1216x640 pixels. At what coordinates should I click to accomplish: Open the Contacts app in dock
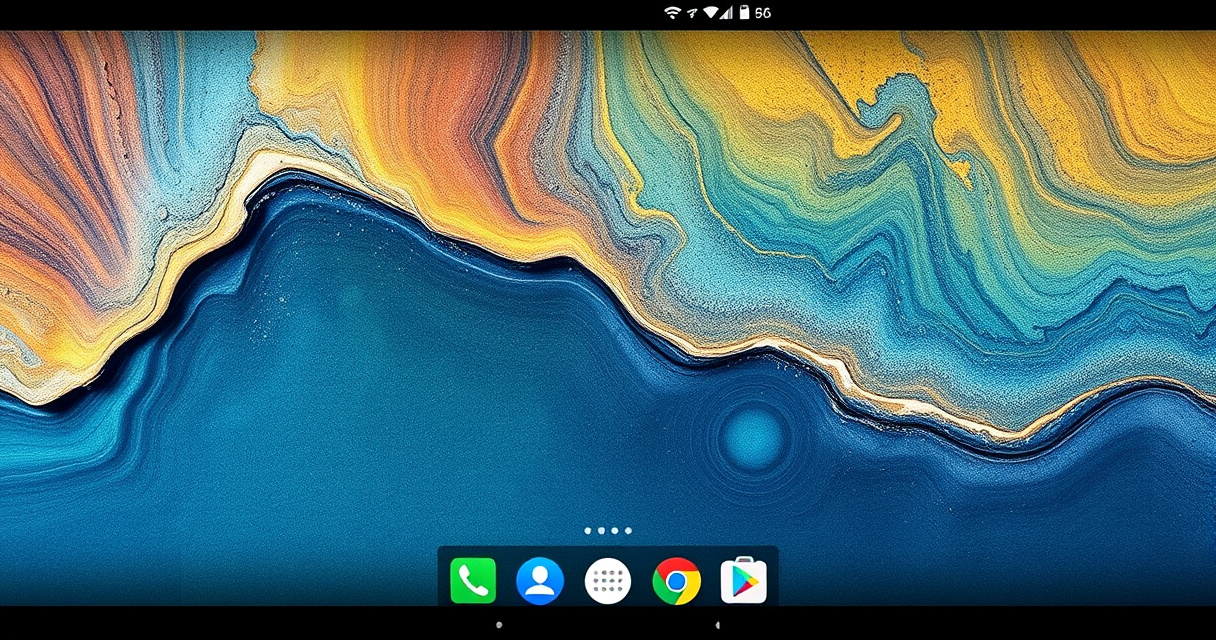tap(540, 581)
